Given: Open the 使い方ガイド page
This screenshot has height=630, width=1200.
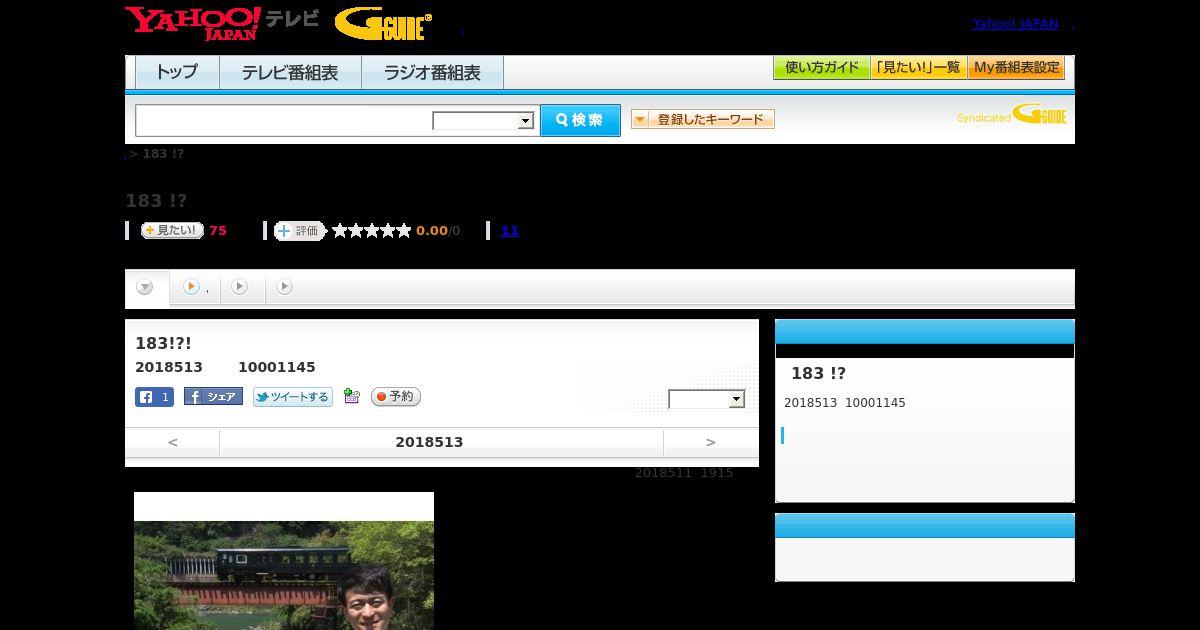Looking at the screenshot, I should (x=821, y=68).
